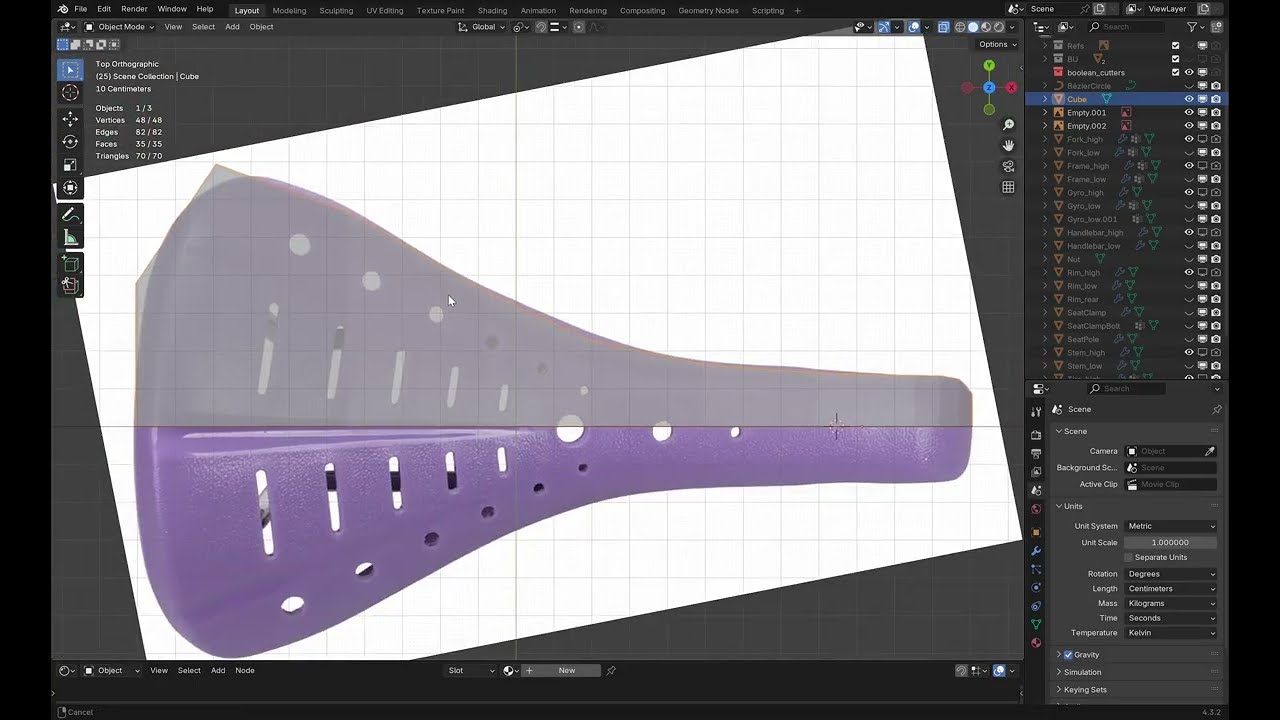This screenshot has width=1280, height=720.
Task: Open viewport Add menu
Action: pyautogui.click(x=232, y=27)
